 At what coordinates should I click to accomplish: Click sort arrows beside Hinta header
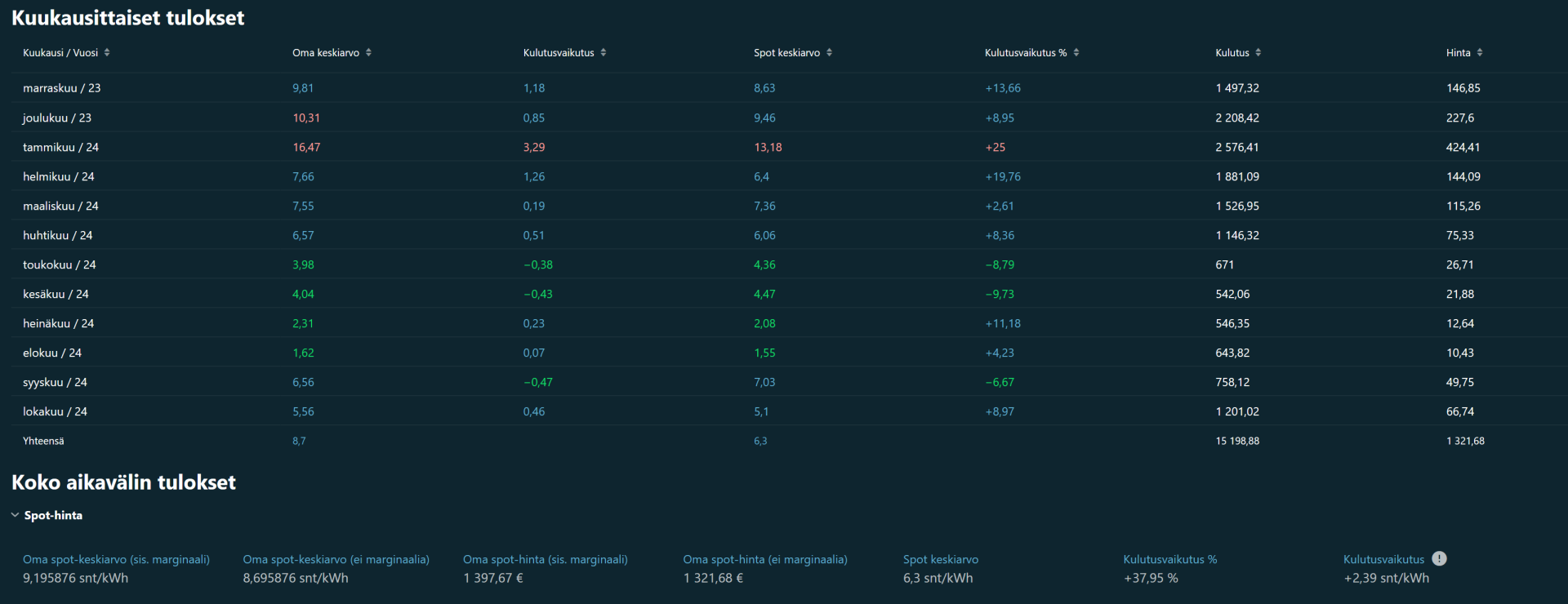pos(1480,52)
